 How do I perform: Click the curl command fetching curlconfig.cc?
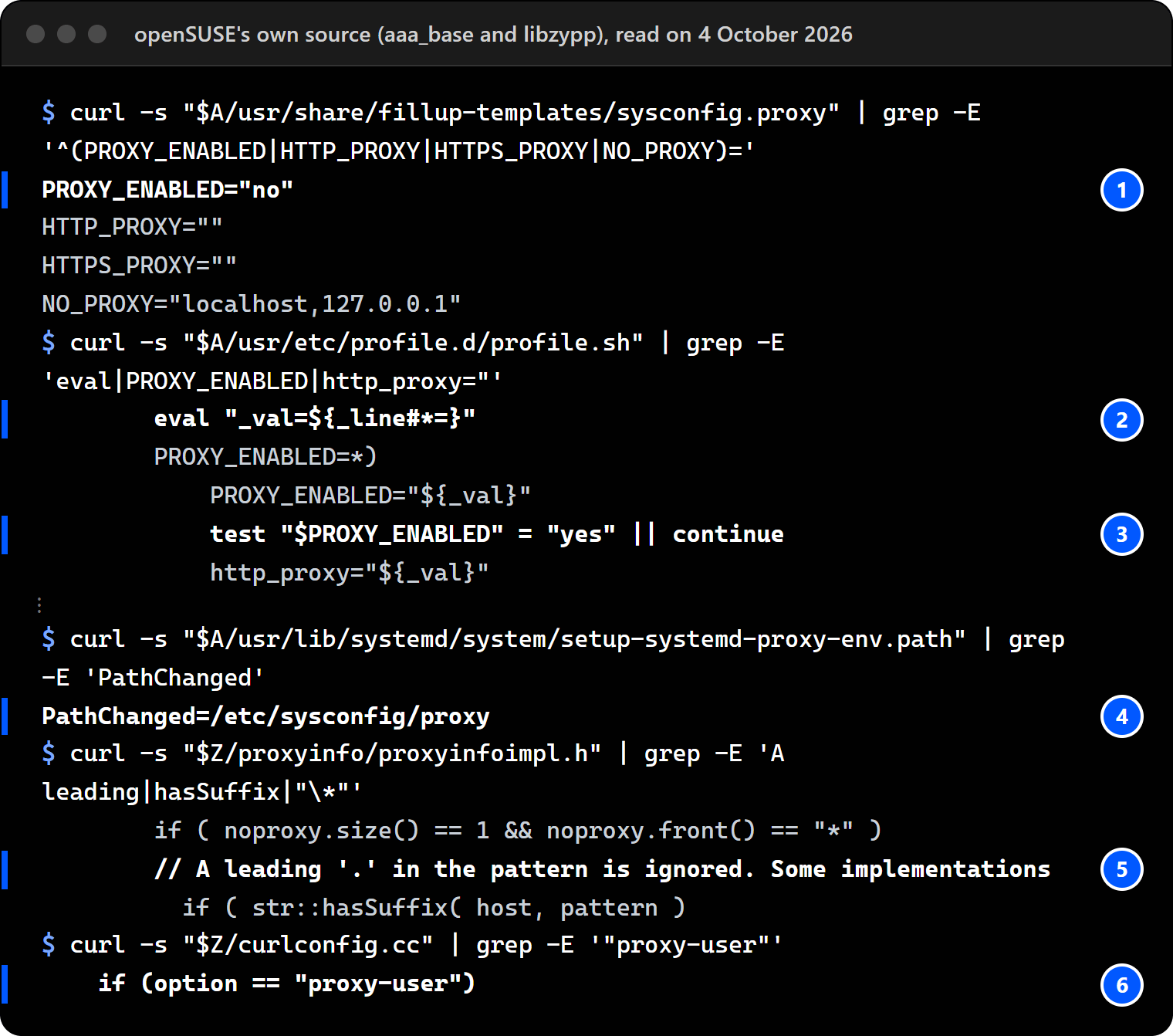pos(412,945)
